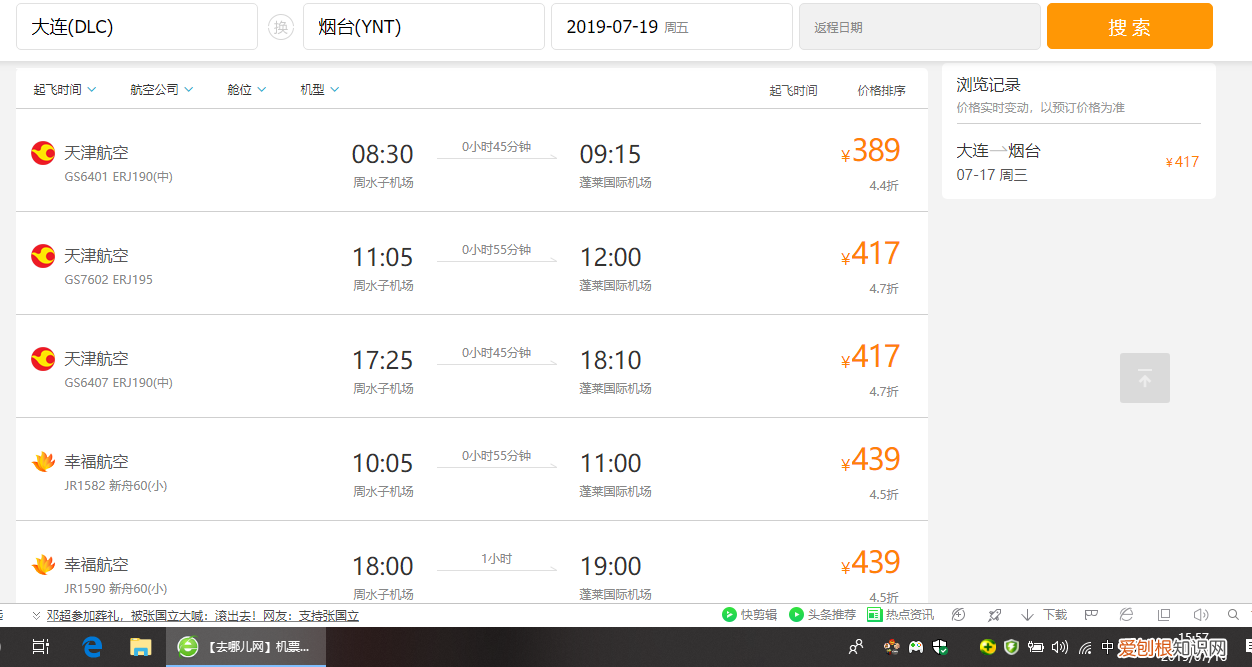Launch Microsoft Edge from taskbar

92,647
